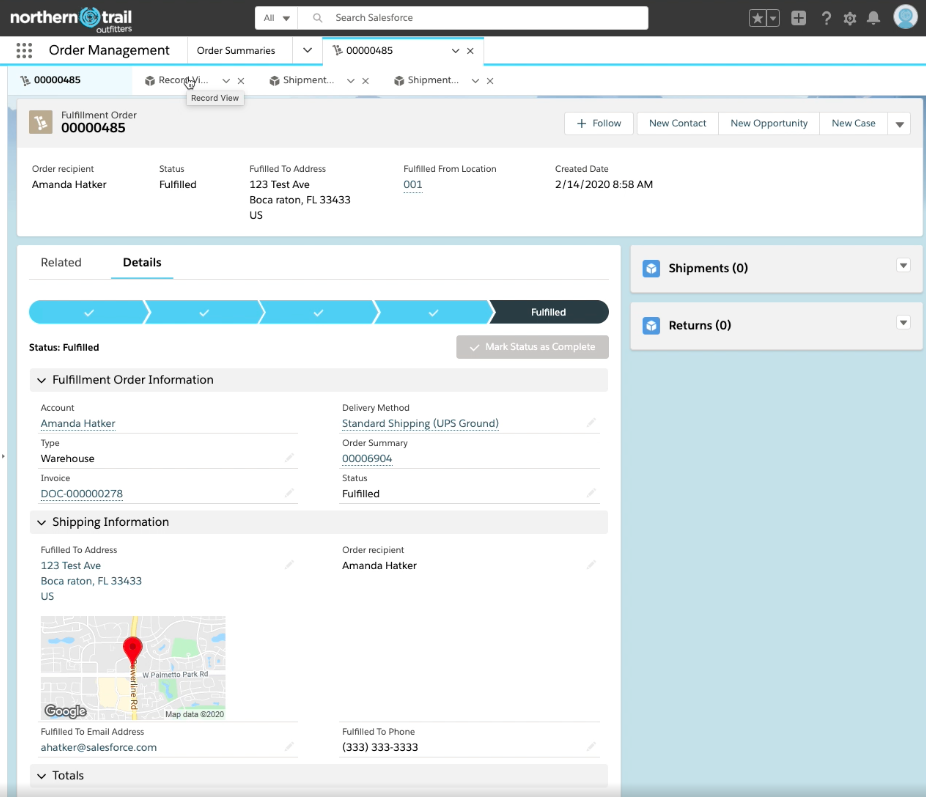Open the Amanda Hatker account link
This screenshot has width=926, height=797.
(78, 423)
